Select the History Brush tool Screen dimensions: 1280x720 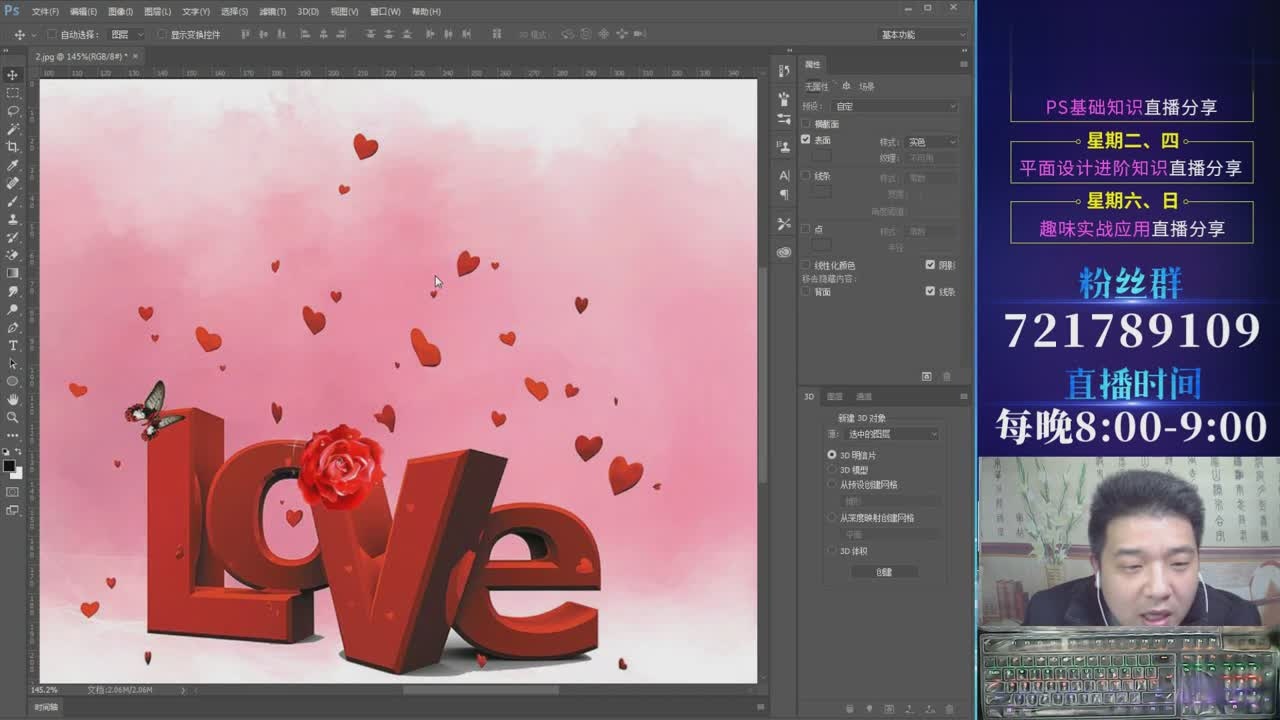13,237
